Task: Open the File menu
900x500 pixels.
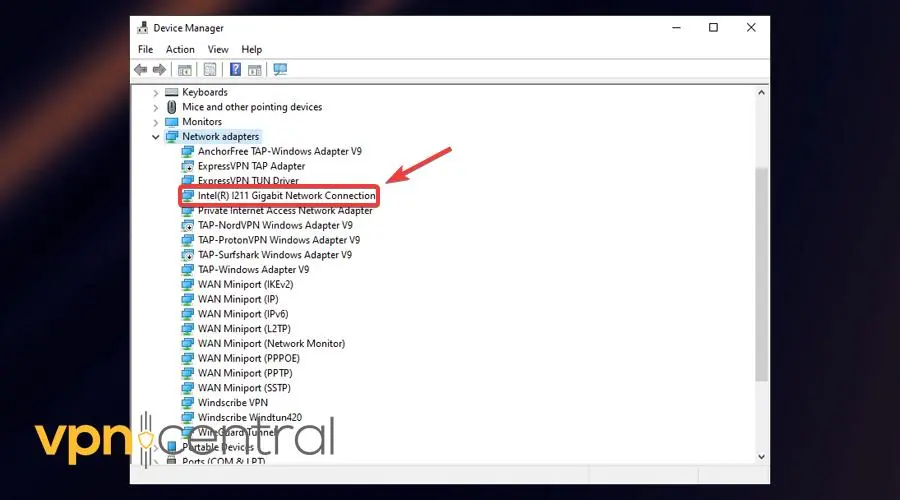Action: (x=145, y=49)
